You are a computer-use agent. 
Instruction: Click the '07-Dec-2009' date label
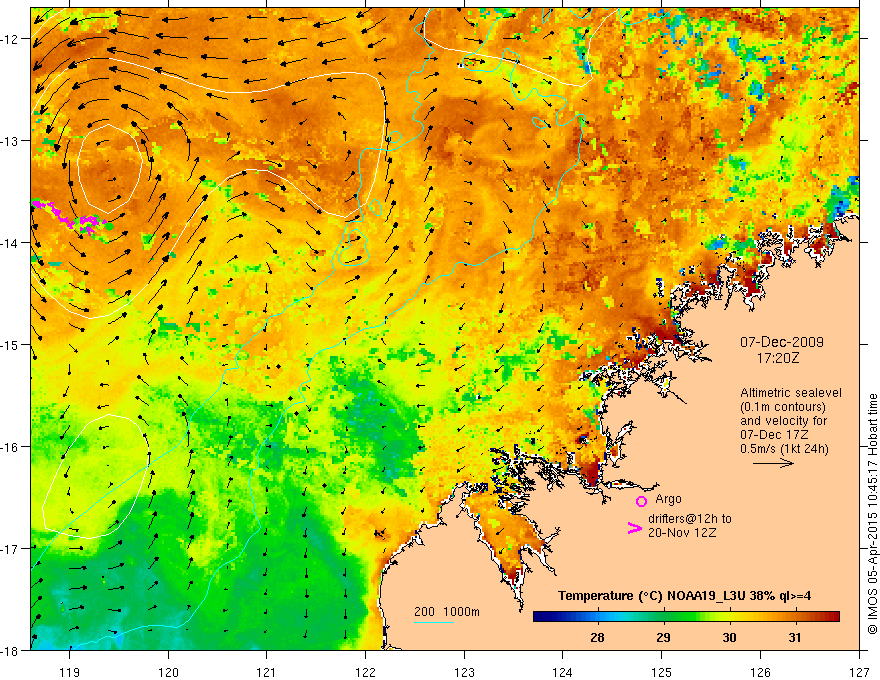781,342
